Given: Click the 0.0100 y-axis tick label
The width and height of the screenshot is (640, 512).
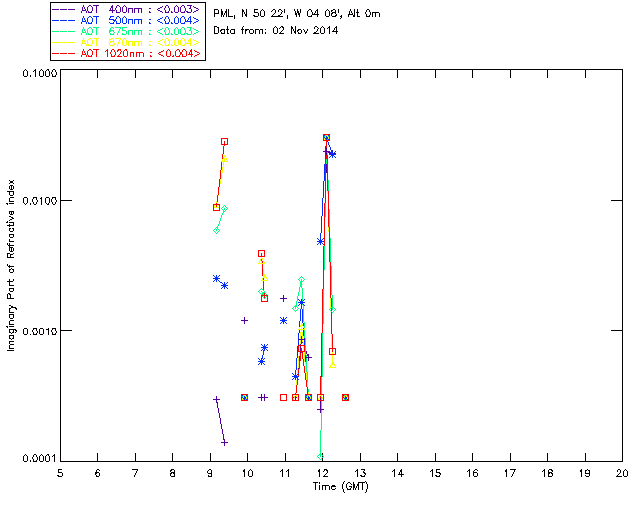Looking at the screenshot, I should tap(39, 201).
